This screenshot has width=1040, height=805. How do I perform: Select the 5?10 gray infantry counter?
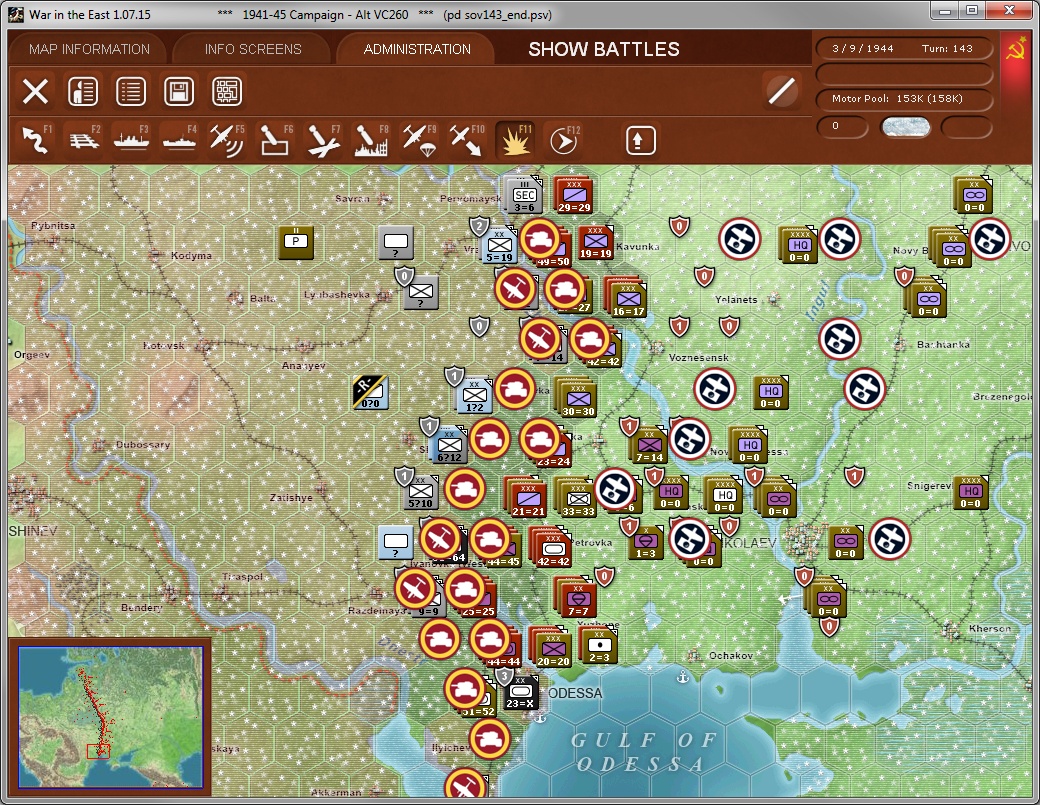pos(421,491)
